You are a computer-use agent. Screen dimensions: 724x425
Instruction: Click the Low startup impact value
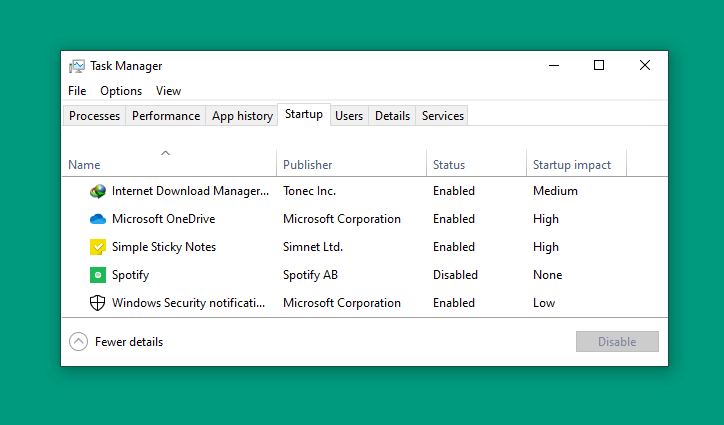[x=544, y=303]
